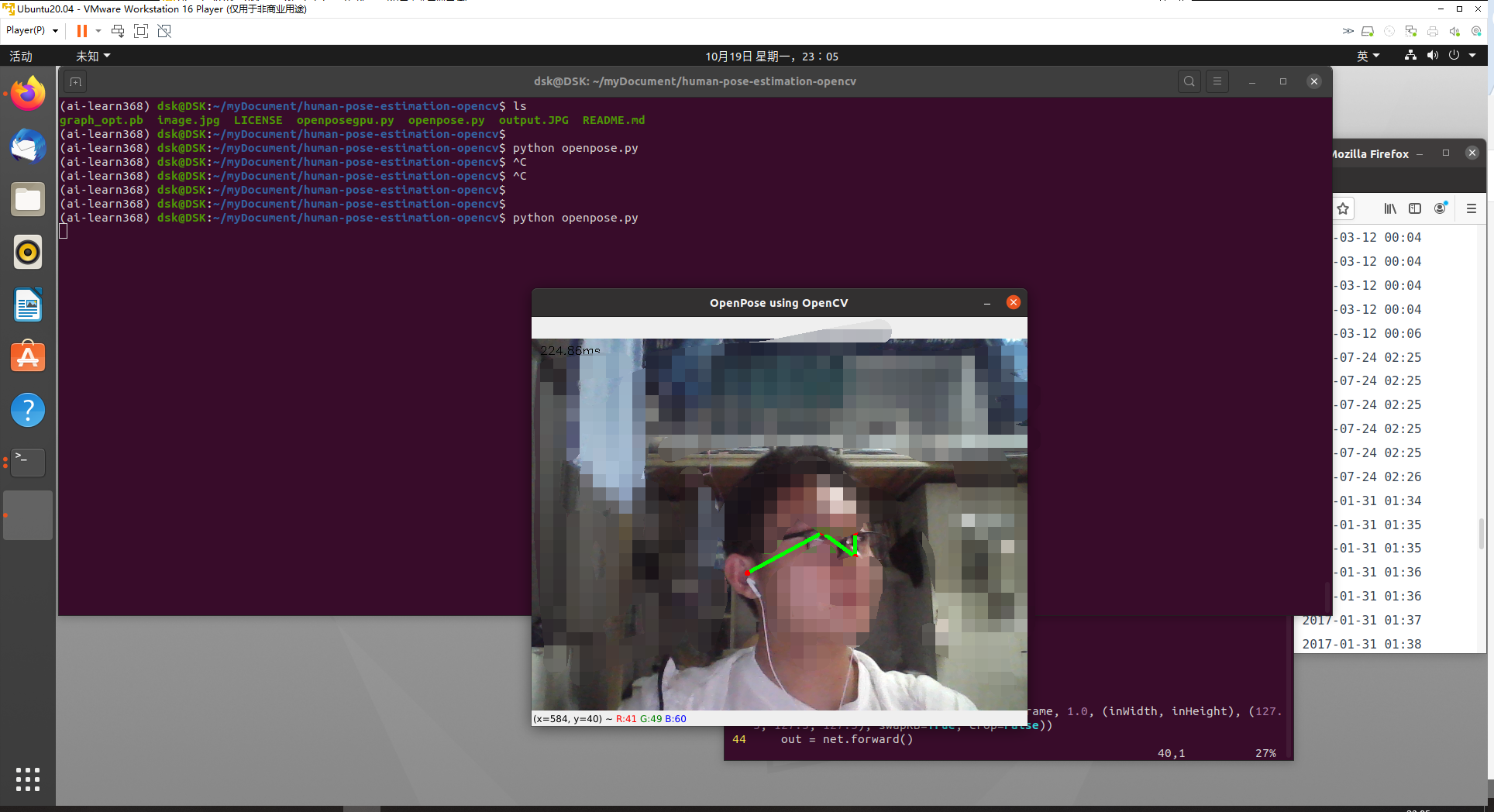1494x812 pixels.
Task: Launch Firefox from the Ubuntu dock
Action: 27,92
